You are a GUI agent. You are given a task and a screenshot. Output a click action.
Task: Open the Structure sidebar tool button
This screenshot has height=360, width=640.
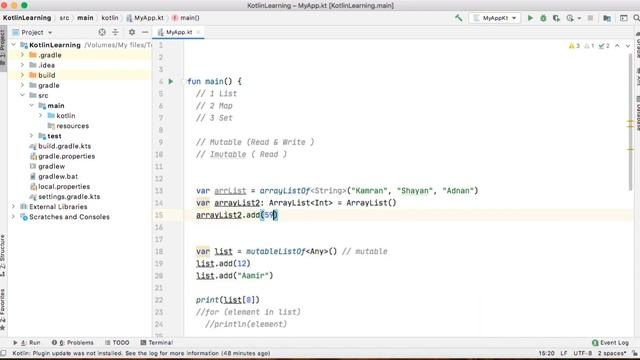click(3, 257)
